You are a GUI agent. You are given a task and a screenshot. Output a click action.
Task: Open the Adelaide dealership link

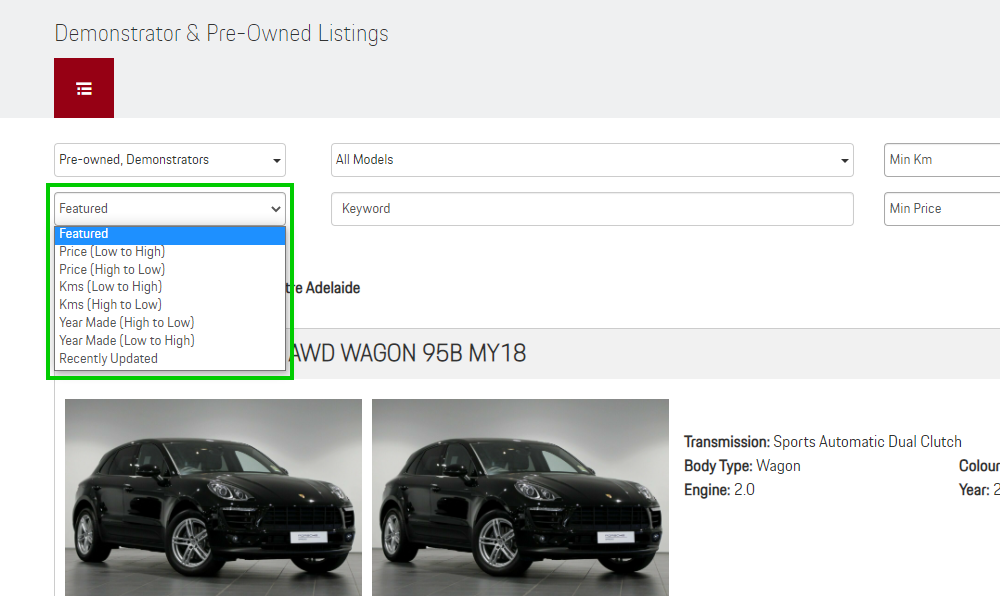[x=330, y=287]
